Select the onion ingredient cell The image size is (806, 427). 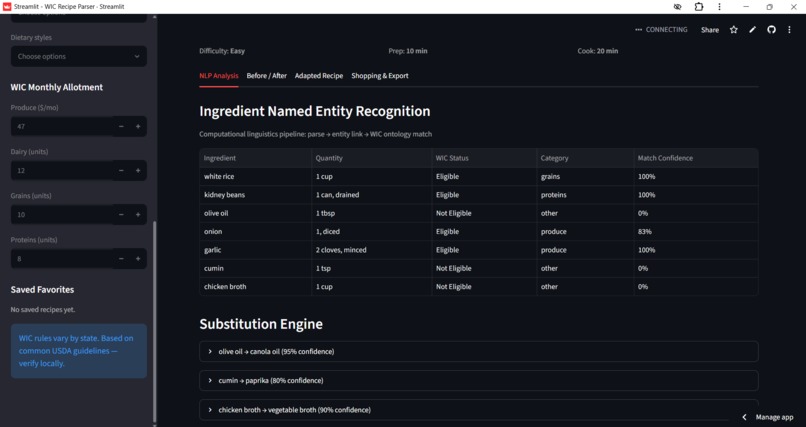coord(255,232)
